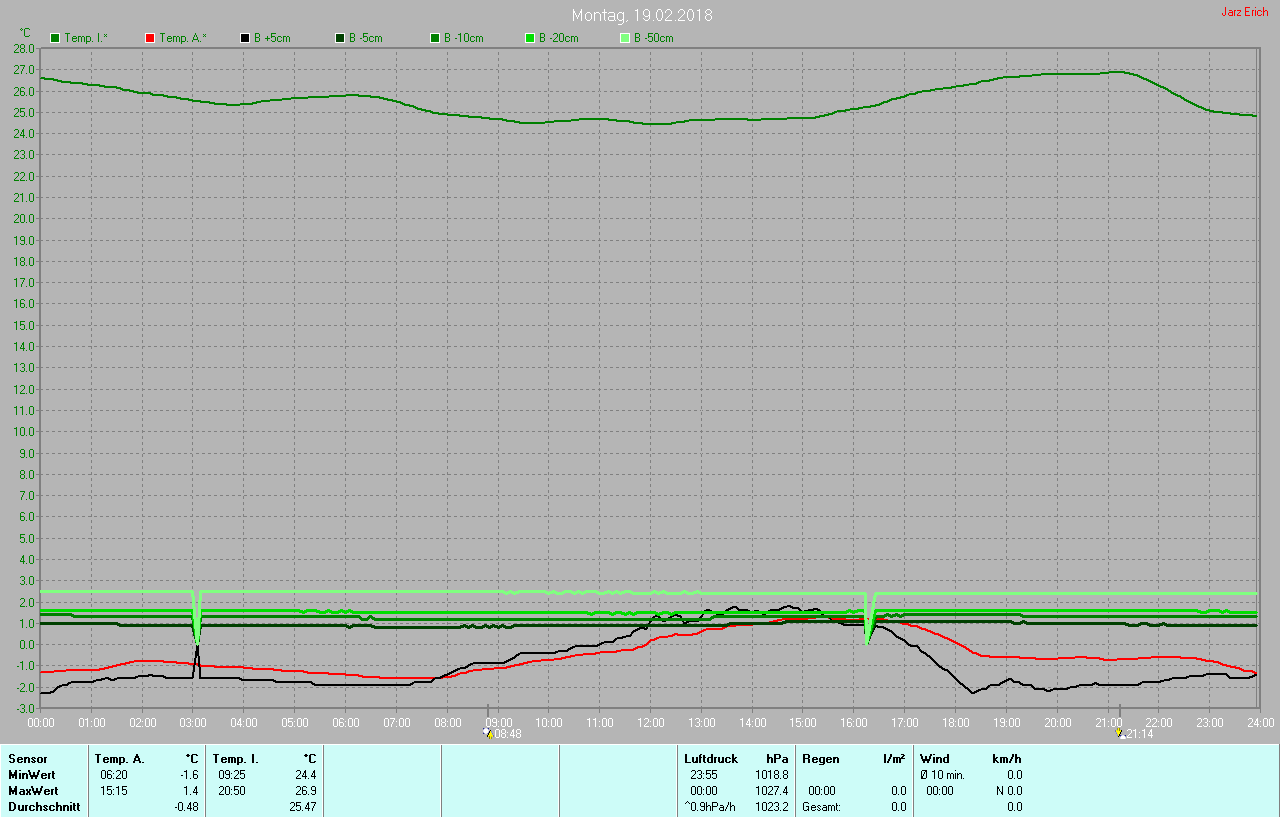The width and height of the screenshot is (1280, 817).
Task: Click the "Wind" column header
Action: pyautogui.click(x=935, y=759)
